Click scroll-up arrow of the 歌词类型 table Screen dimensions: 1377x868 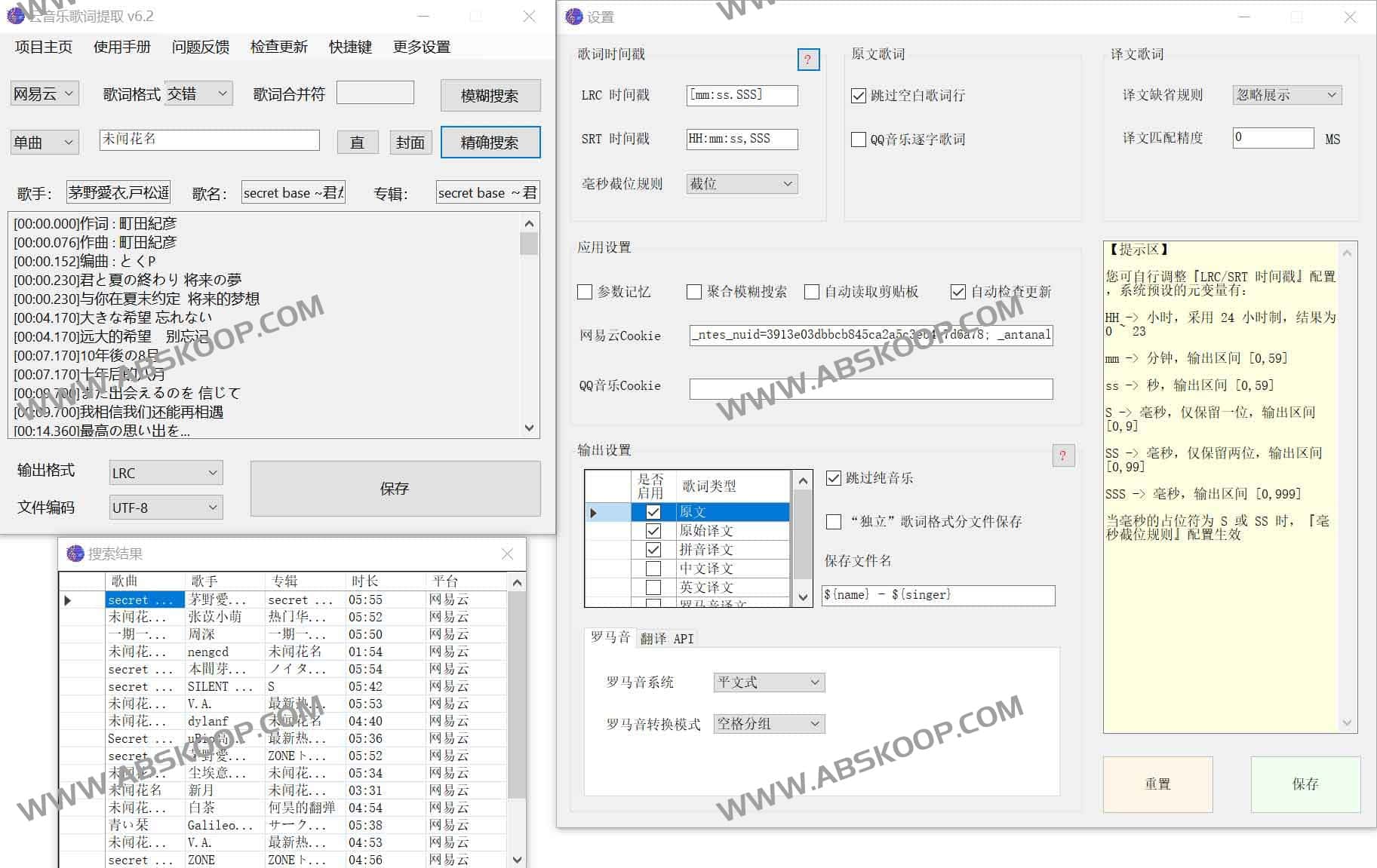[803, 480]
